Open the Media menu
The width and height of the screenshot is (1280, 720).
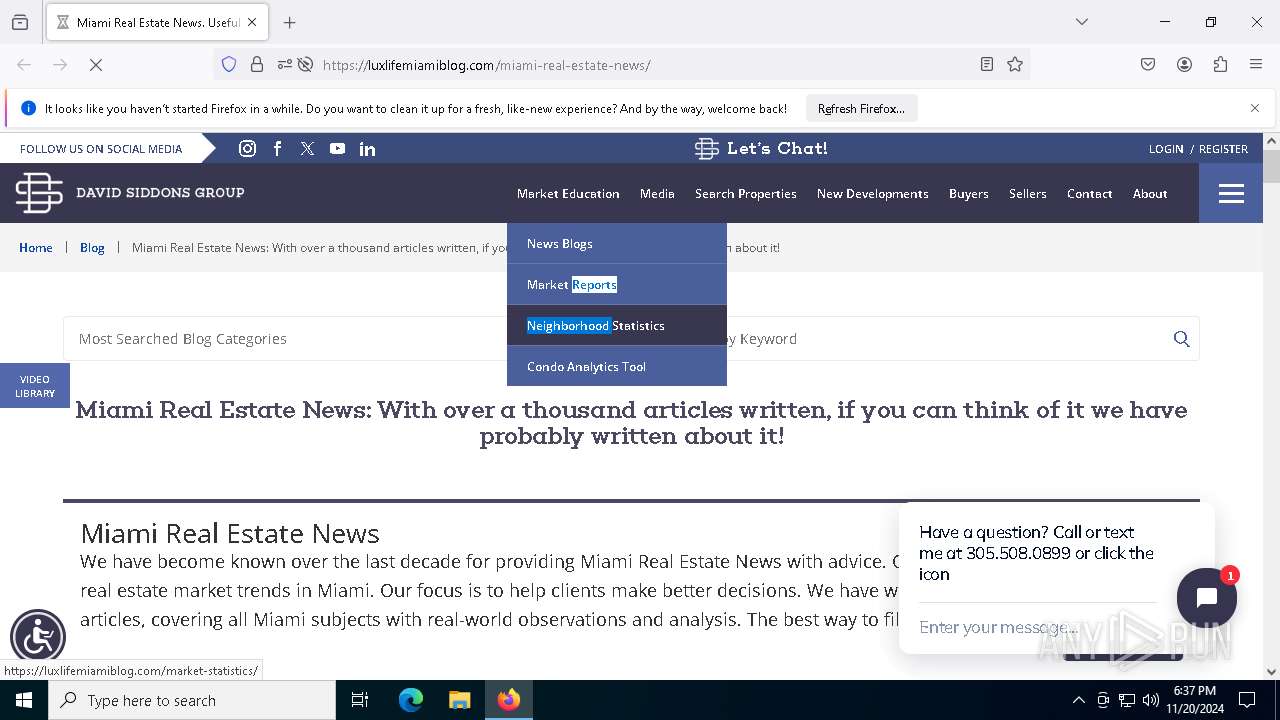click(657, 193)
